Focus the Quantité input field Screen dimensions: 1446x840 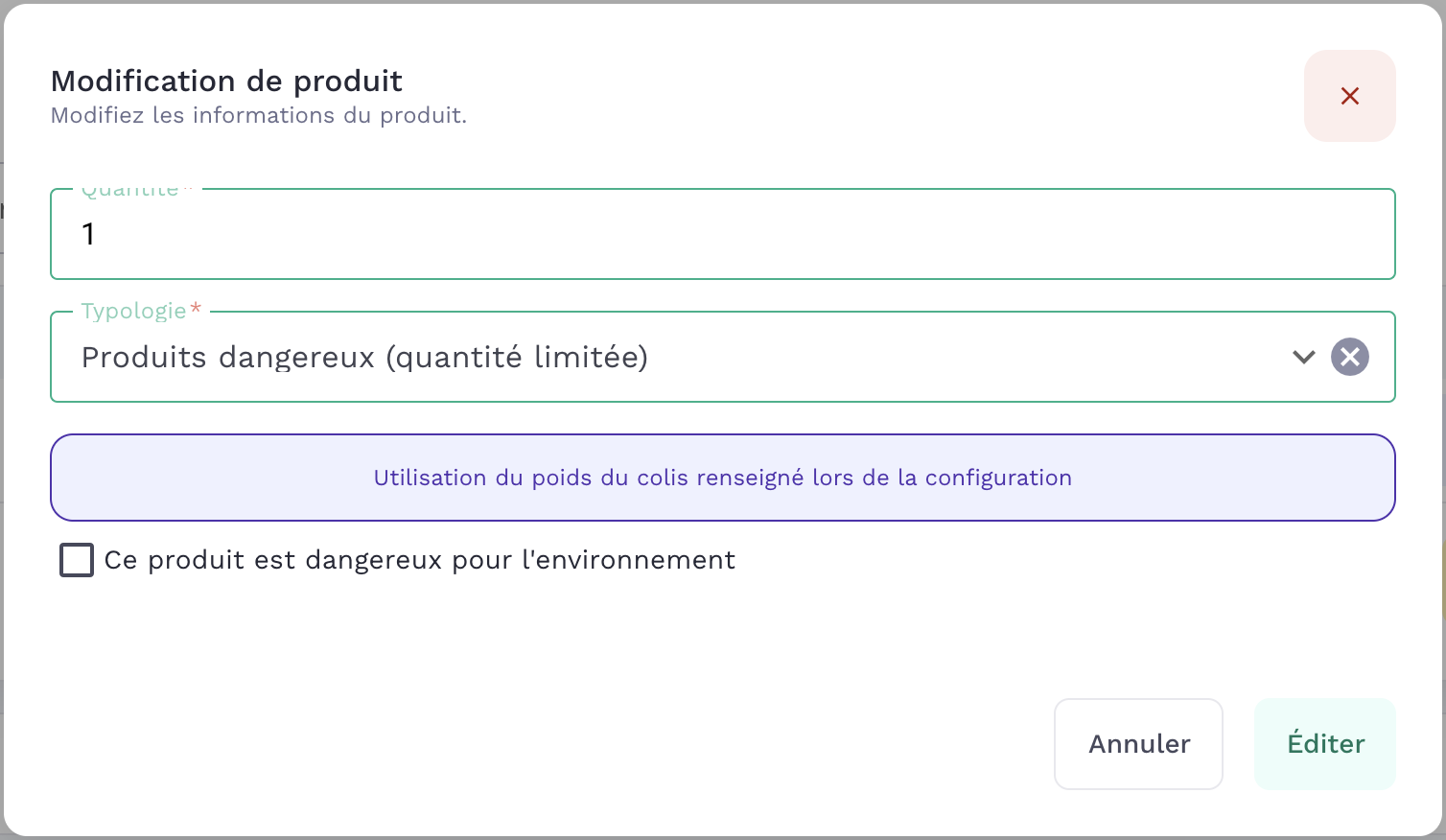click(723, 234)
